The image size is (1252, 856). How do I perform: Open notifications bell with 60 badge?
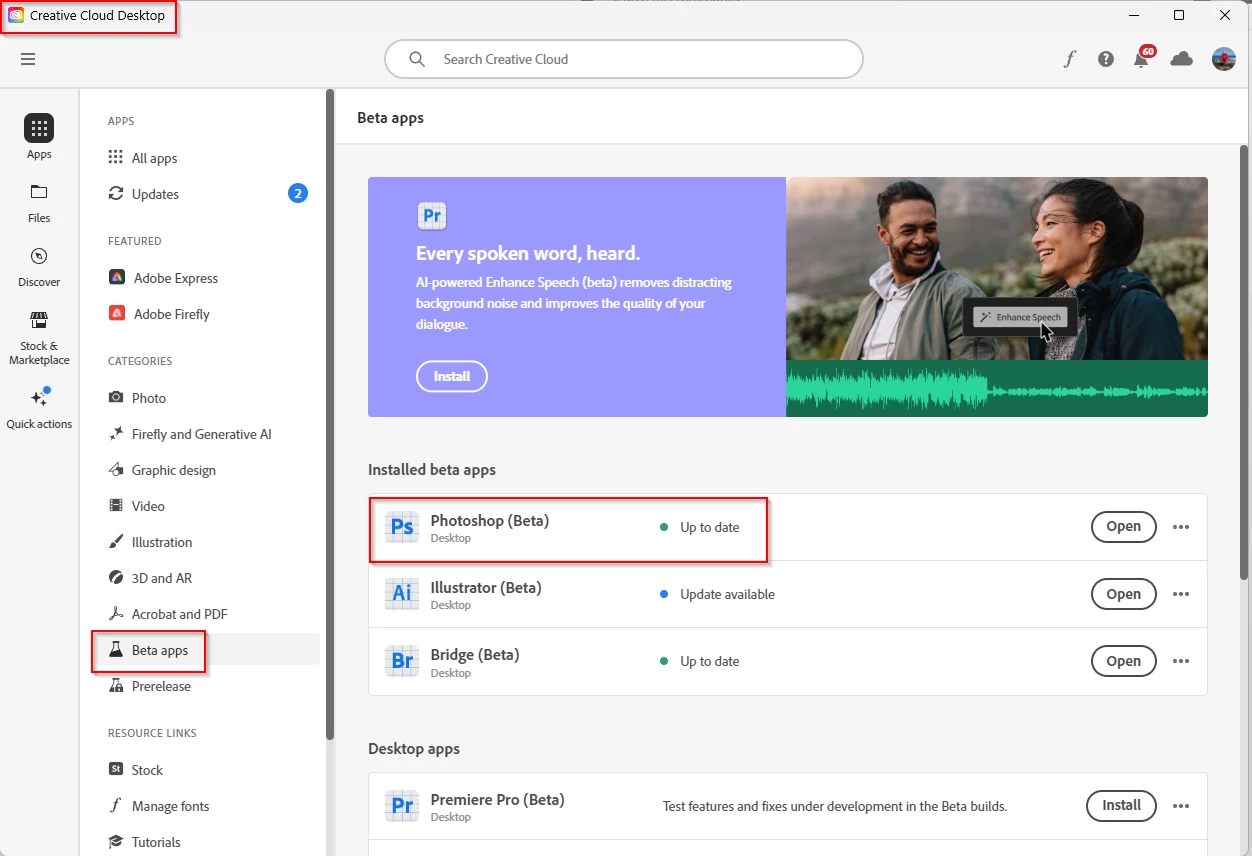click(x=1142, y=58)
